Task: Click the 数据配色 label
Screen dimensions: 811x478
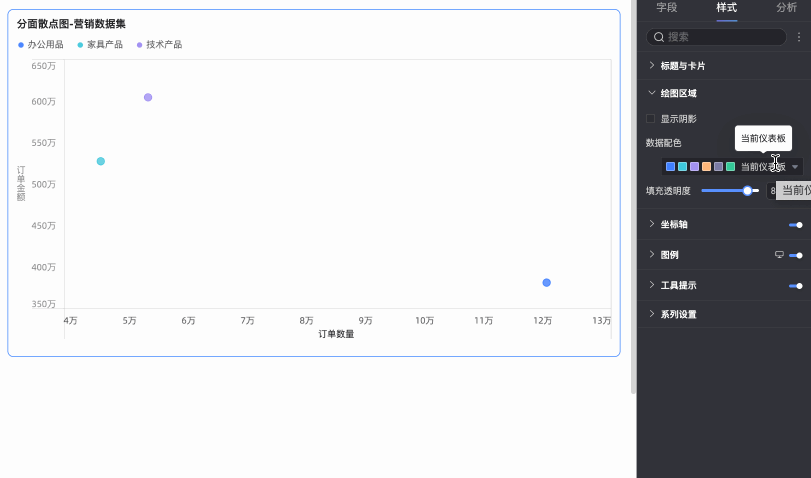Action: (x=664, y=143)
